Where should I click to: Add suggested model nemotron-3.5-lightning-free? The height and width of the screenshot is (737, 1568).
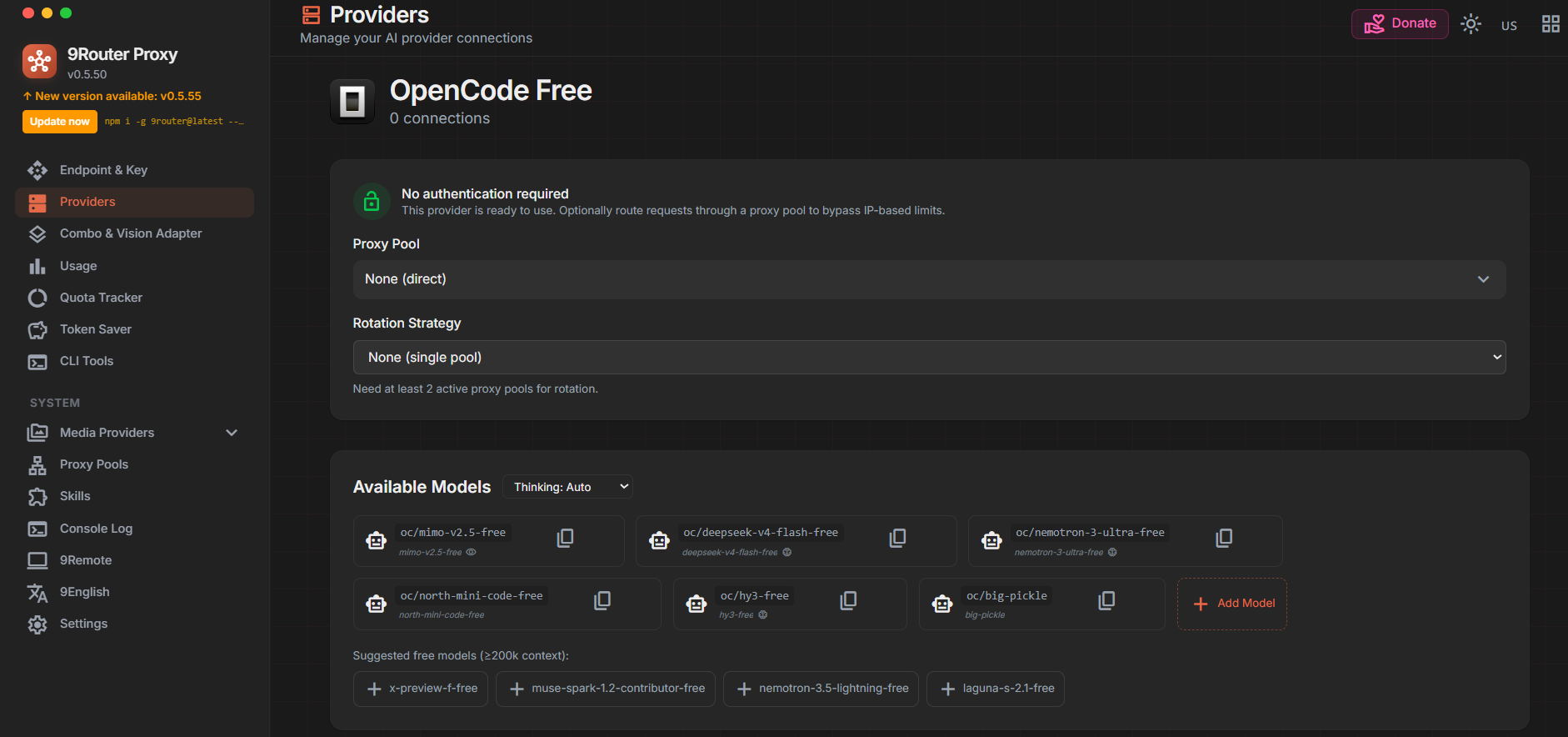coord(821,689)
